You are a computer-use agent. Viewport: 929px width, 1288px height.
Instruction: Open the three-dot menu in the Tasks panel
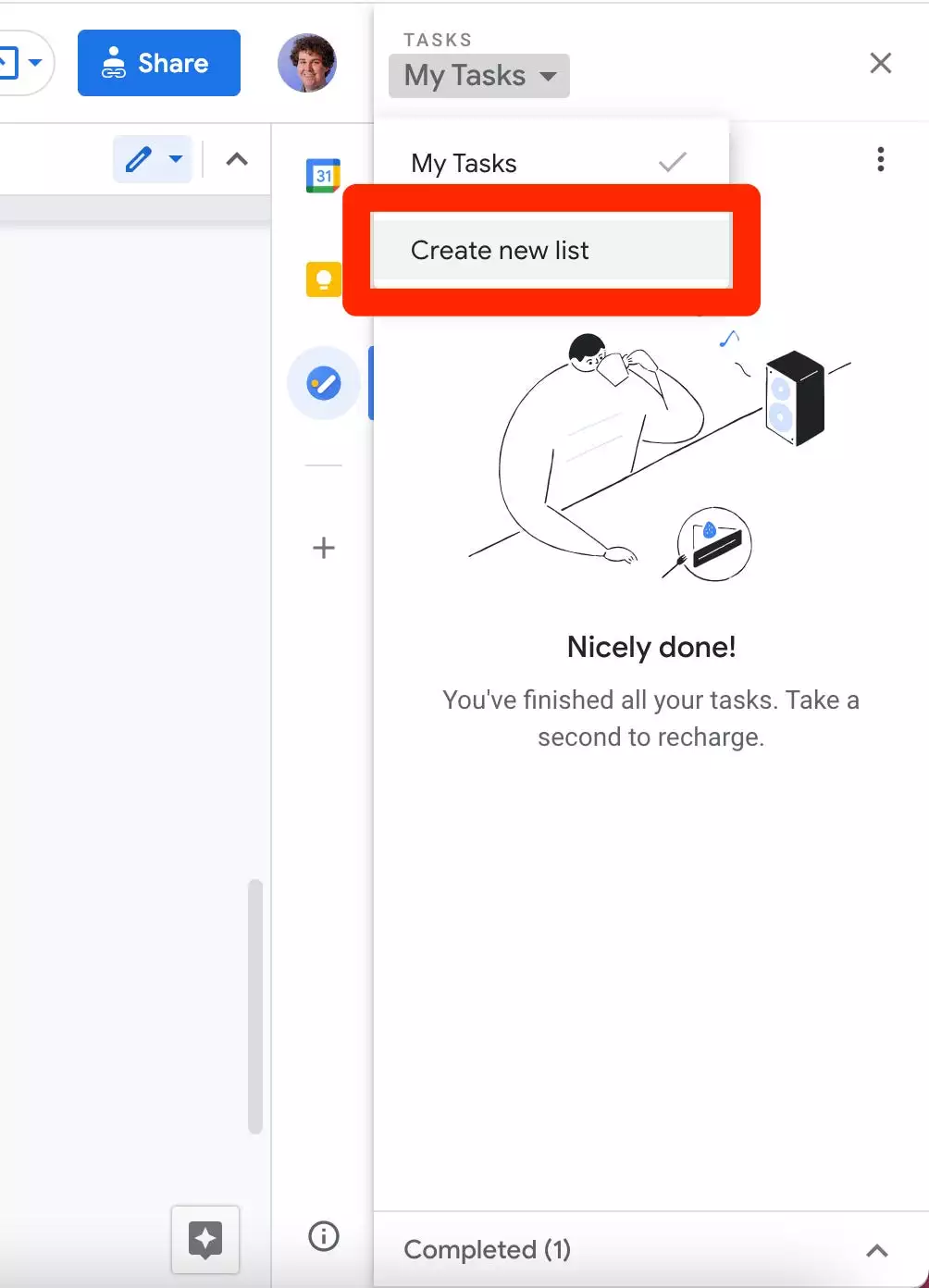(880, 159)
